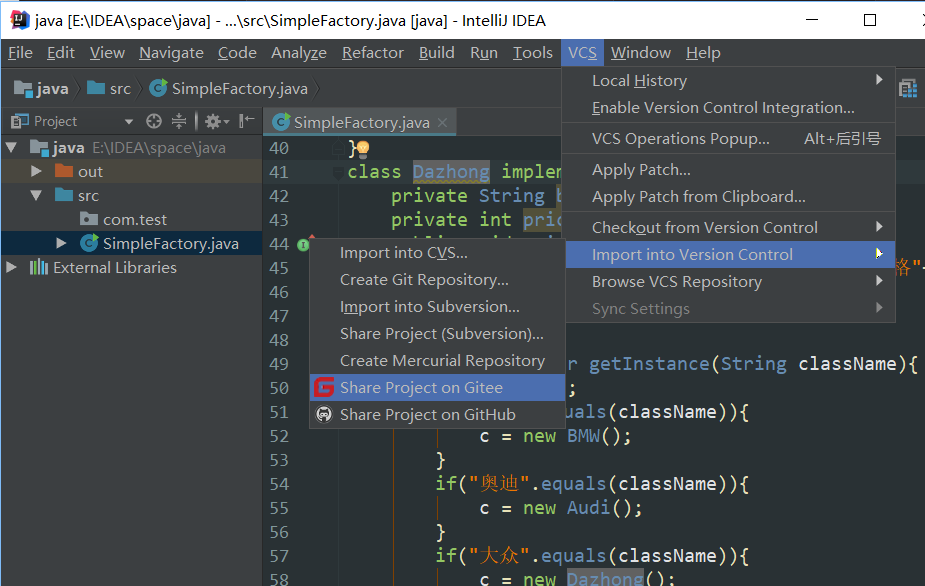The height and width of the screenshot is (586, 925).
Task: Click the class icon on SimpleFactory.java tab
Action: (x=281, y=122)
